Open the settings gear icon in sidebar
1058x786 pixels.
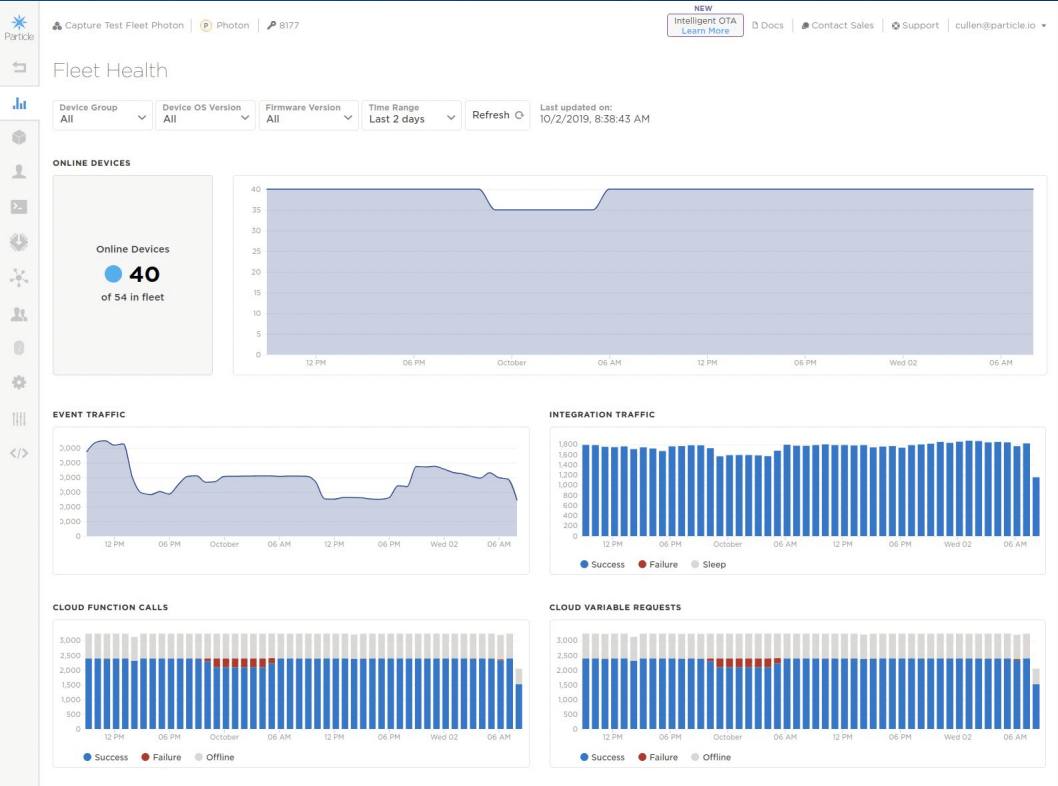(18, 381)
